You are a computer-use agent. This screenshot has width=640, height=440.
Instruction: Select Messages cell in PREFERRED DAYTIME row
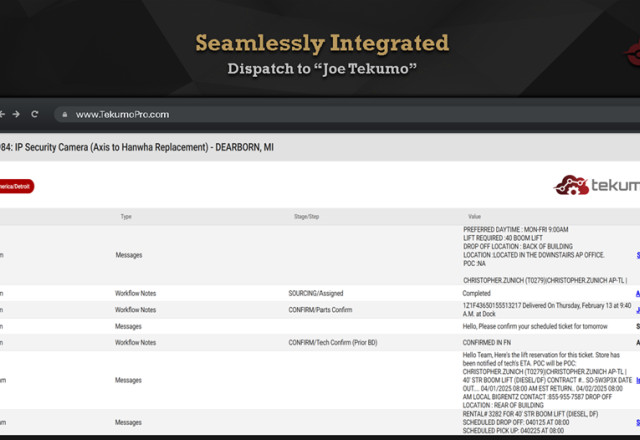click(x=129, y=255)
